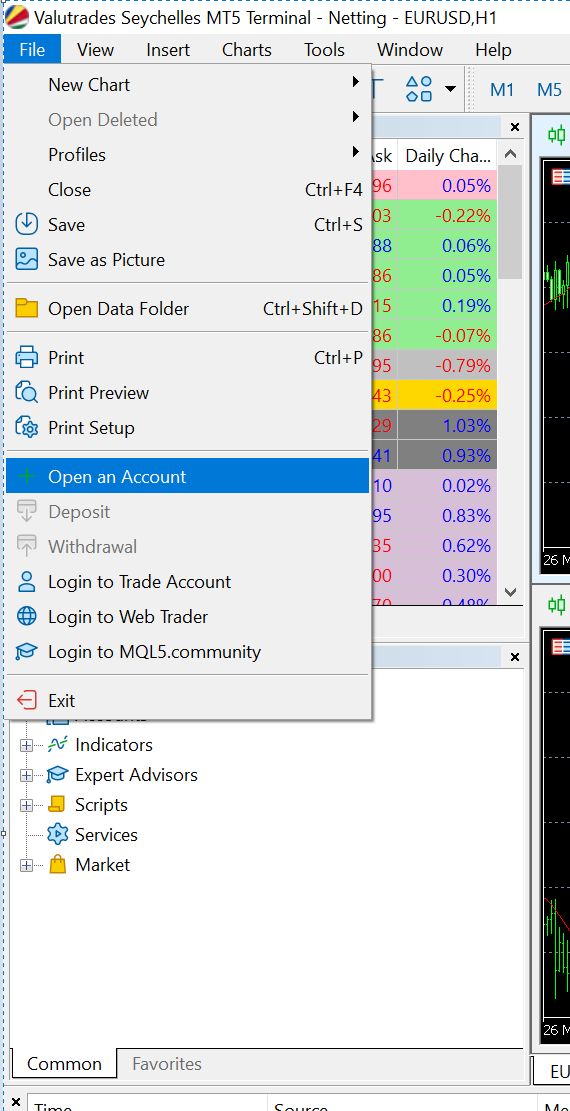This screenshot has height=1111, width=570.
Task: Choose Open an Account entry
Action: click(x=188, y=476)
